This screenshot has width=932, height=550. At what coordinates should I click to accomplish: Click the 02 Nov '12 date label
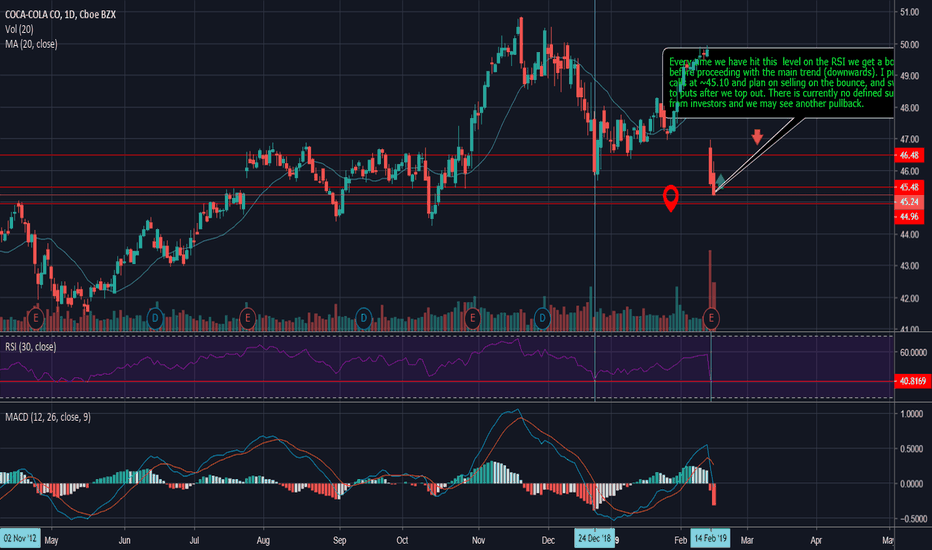(20, 539)
